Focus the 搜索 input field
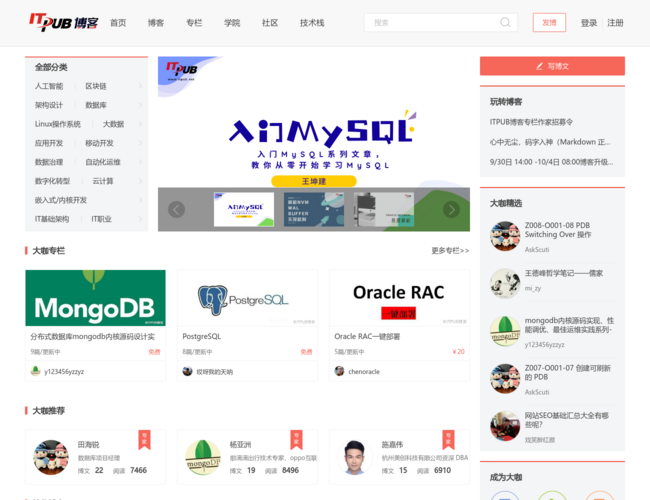Image resolution: width=650 pixels, height=500 pixels. tap(441, 22)
